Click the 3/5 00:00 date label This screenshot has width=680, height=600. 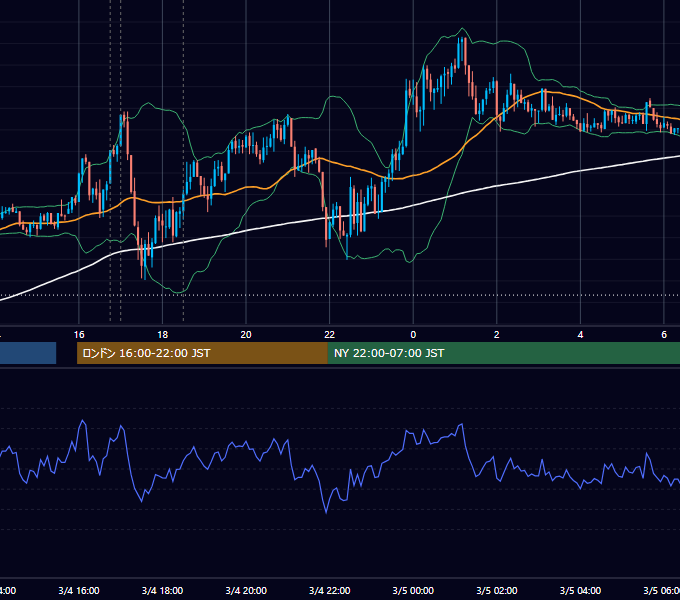(x=413, y=591)
